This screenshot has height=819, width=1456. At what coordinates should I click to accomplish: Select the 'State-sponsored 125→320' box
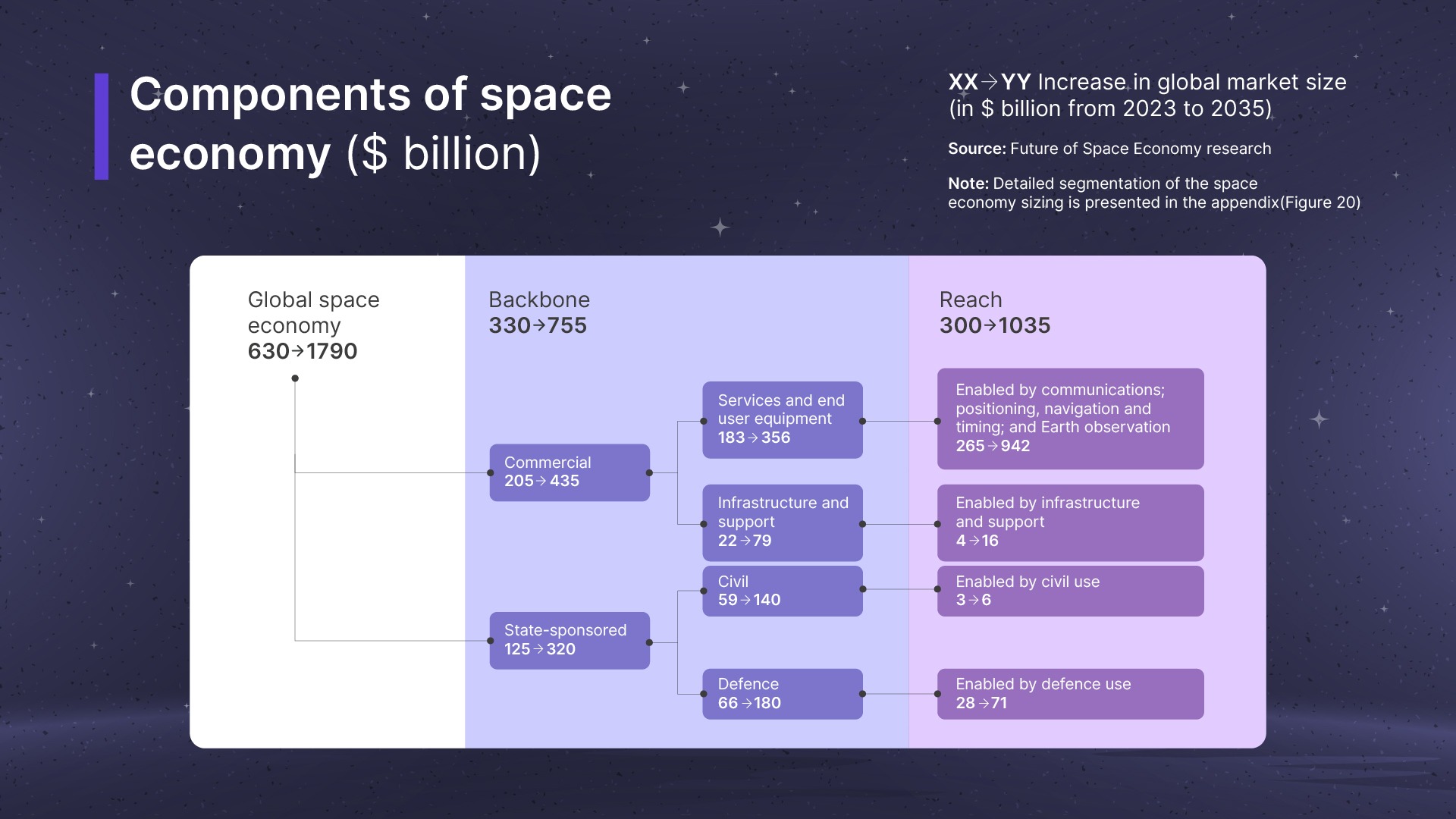coord(570,641)
